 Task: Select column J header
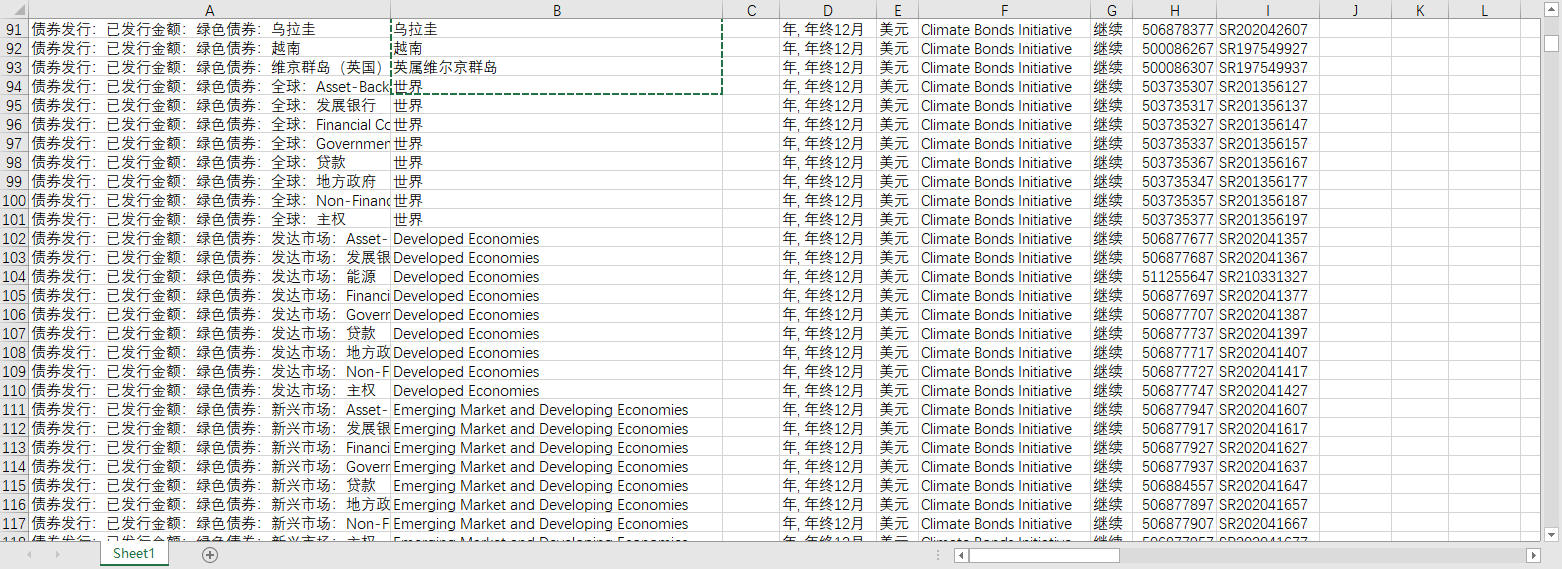[x=1355, y=10]
